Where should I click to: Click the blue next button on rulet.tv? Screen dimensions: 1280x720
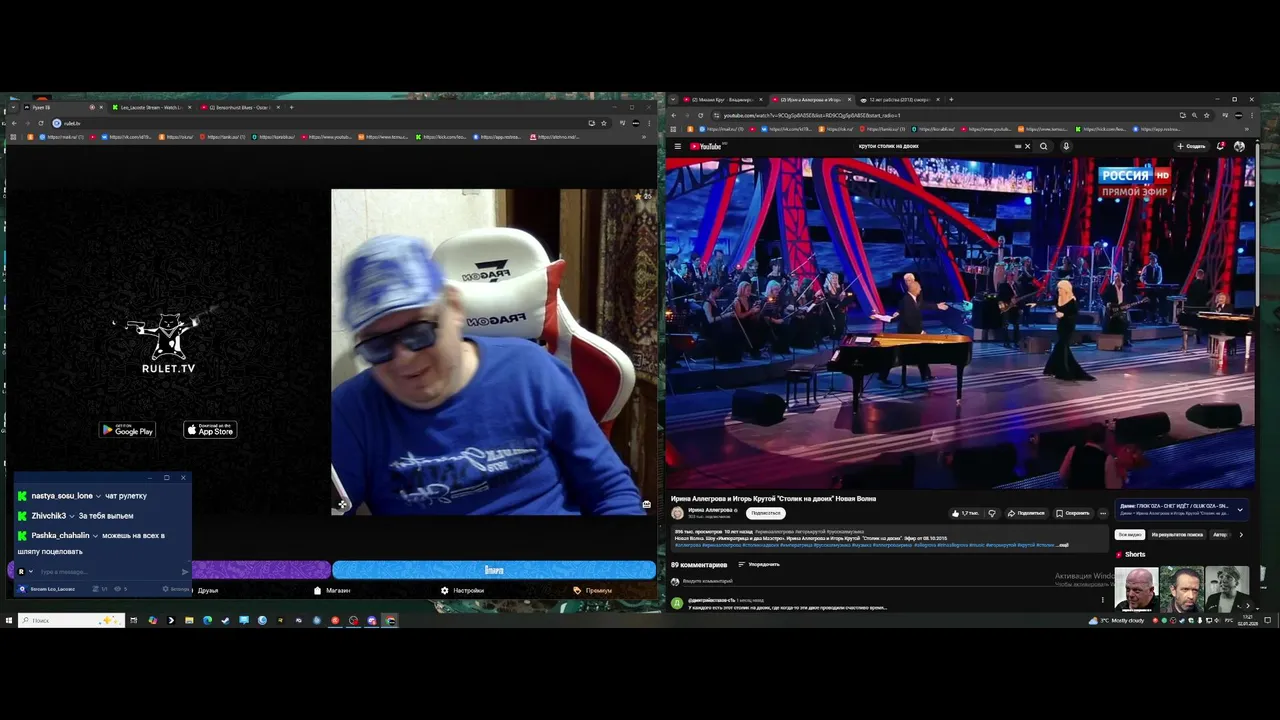494,570
